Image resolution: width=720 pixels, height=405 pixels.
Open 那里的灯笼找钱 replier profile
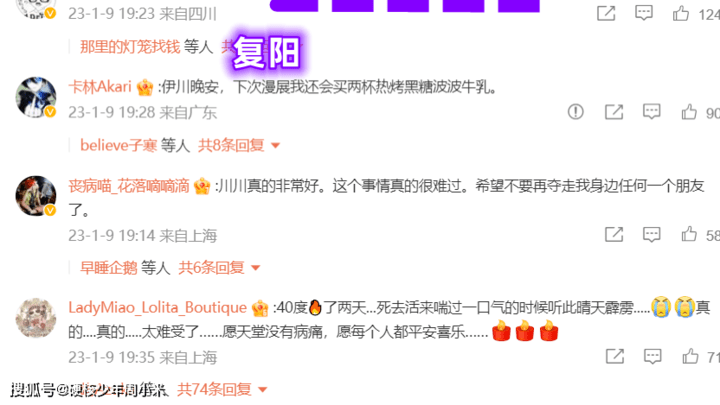tap(130, 46)
